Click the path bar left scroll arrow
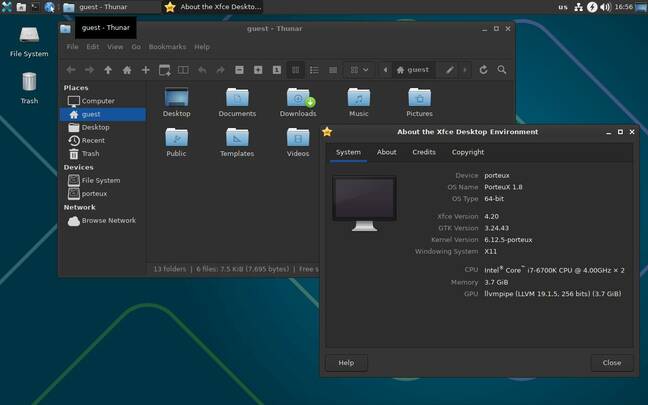The height and width of the screenshot is (405, 648). point(385,70)
